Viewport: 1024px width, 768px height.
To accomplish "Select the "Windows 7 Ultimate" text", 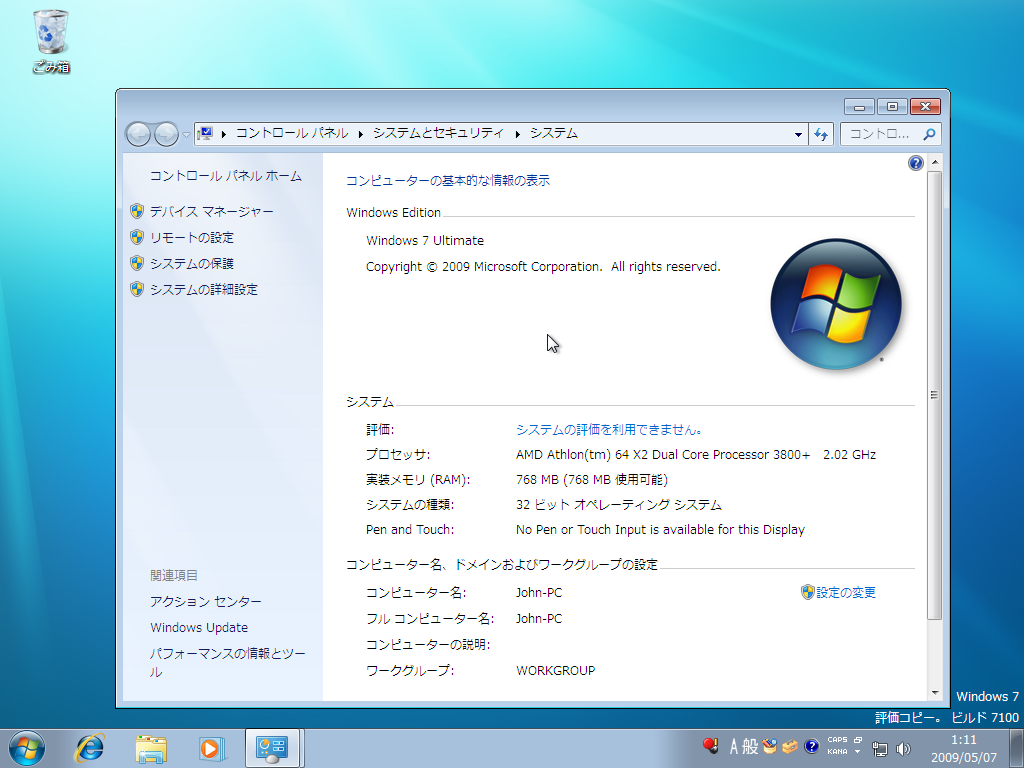I will tap(425, 240).
